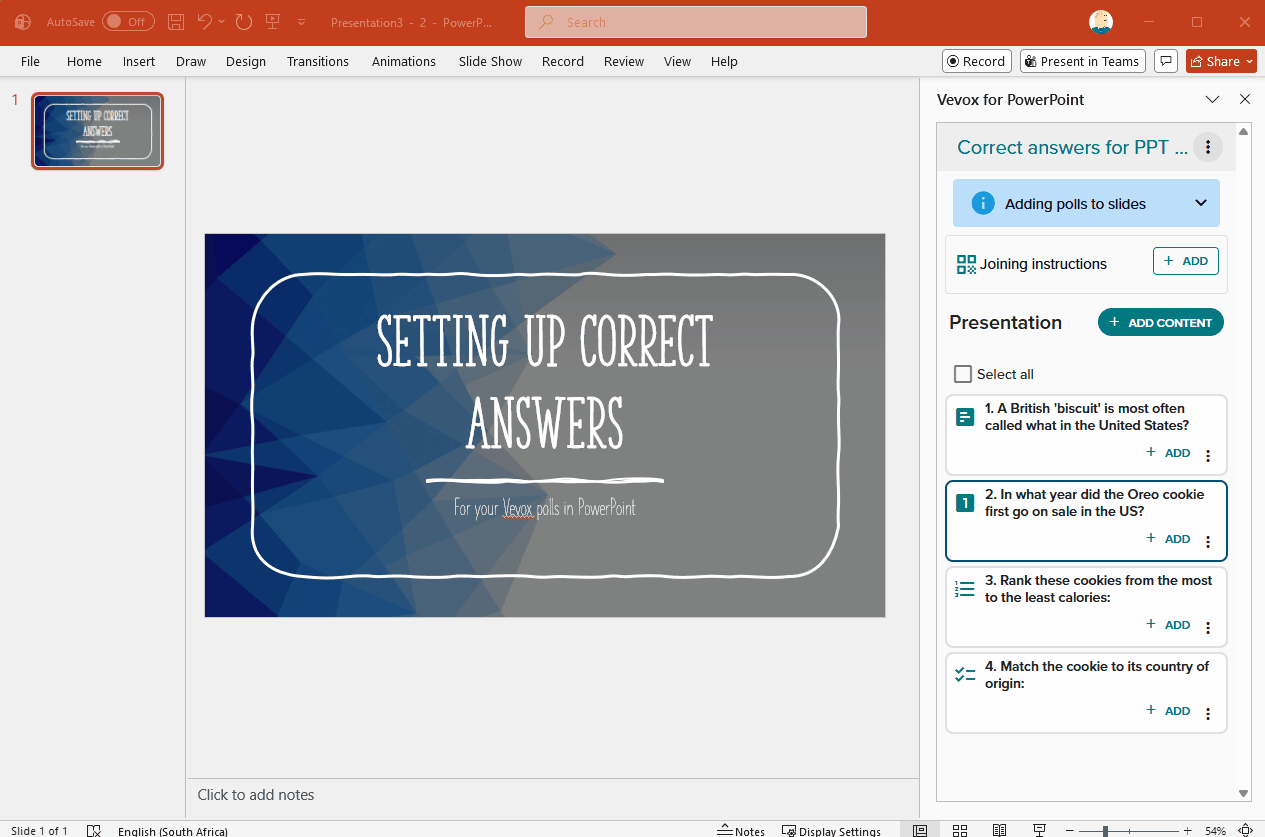Expand 'Adding polls to slides' chevron

coord(1201,203)
